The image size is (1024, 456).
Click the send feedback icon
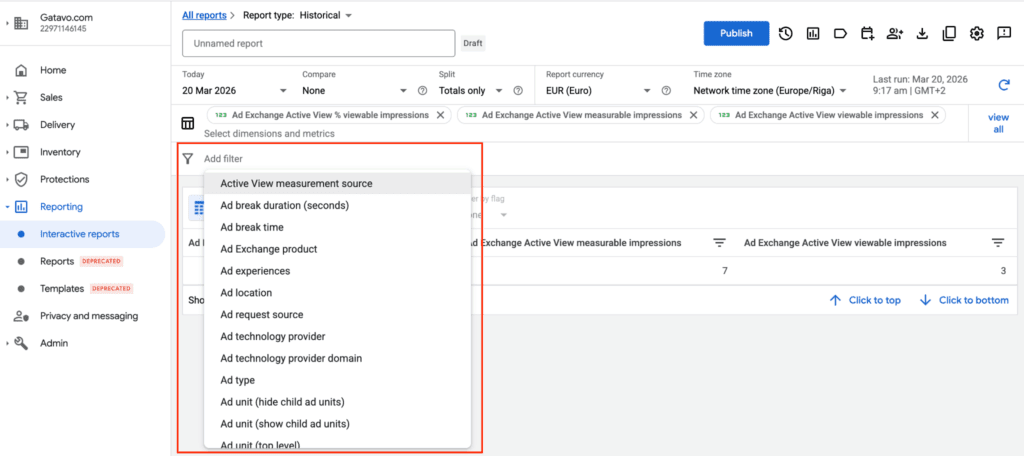click(1004, 33)
